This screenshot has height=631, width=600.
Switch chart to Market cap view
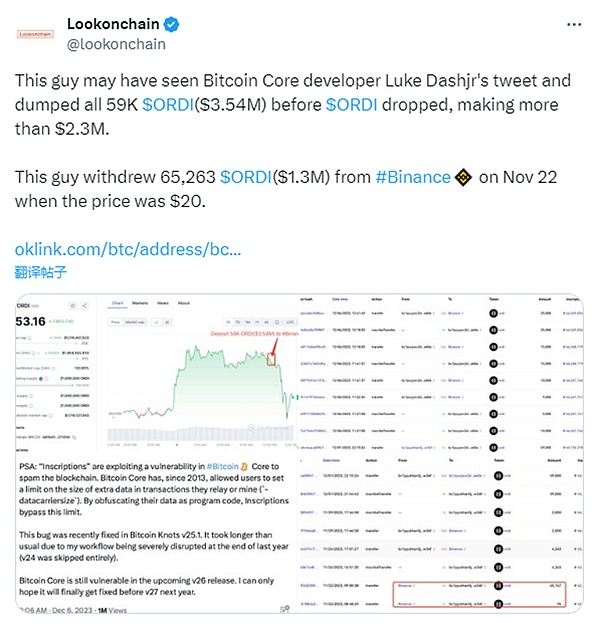point(137,322)
